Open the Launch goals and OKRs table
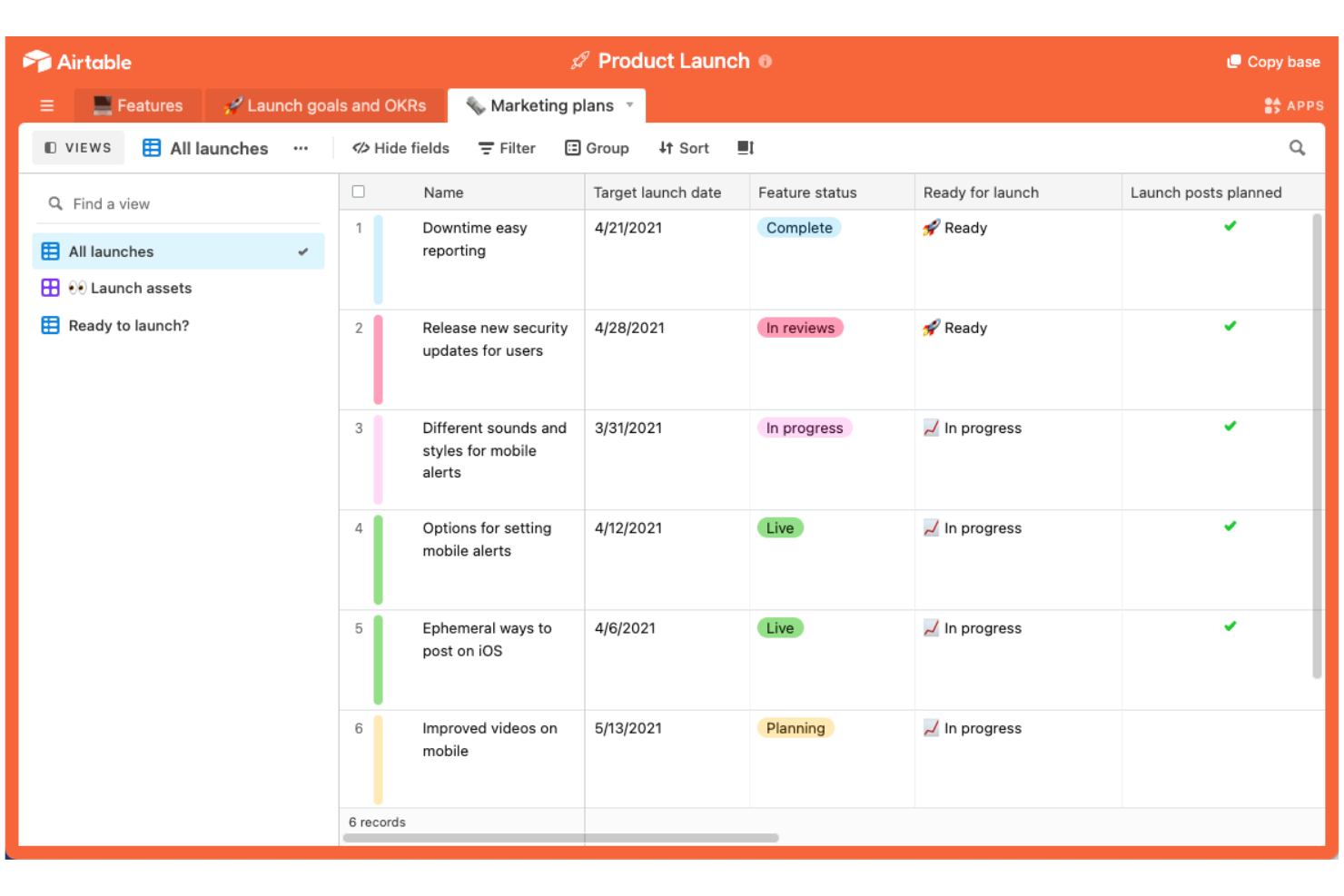Viewport: 1344px width, 896px height. point(325,105)
